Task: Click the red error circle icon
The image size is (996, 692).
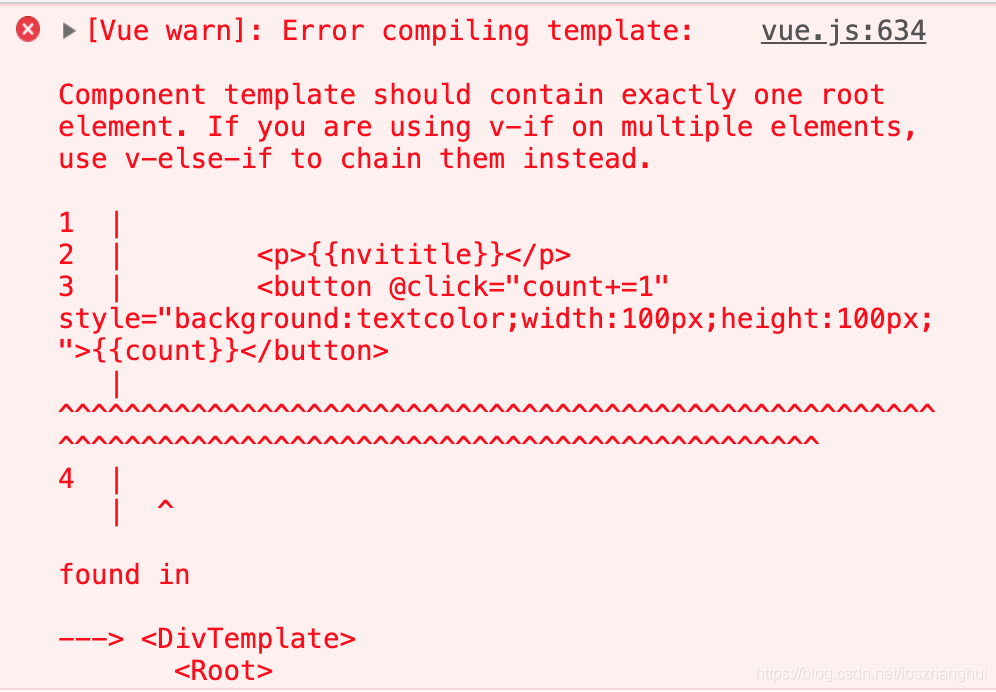Action: (x=28, y=30)
